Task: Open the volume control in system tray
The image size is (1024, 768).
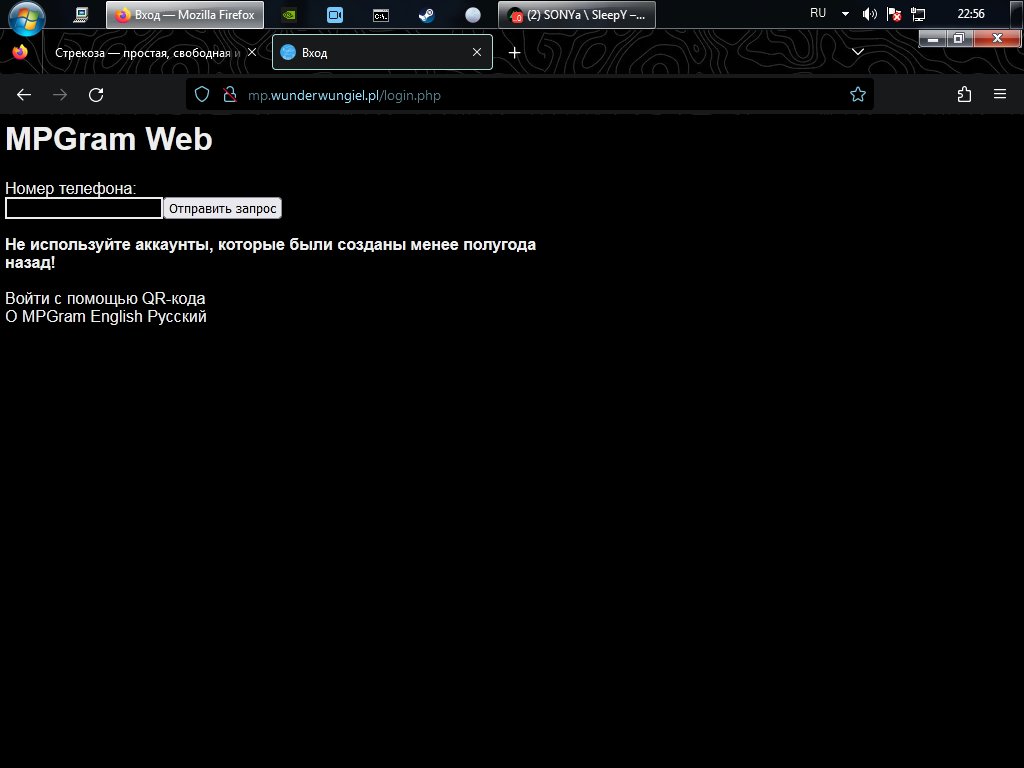Action: tap(869, 14)
